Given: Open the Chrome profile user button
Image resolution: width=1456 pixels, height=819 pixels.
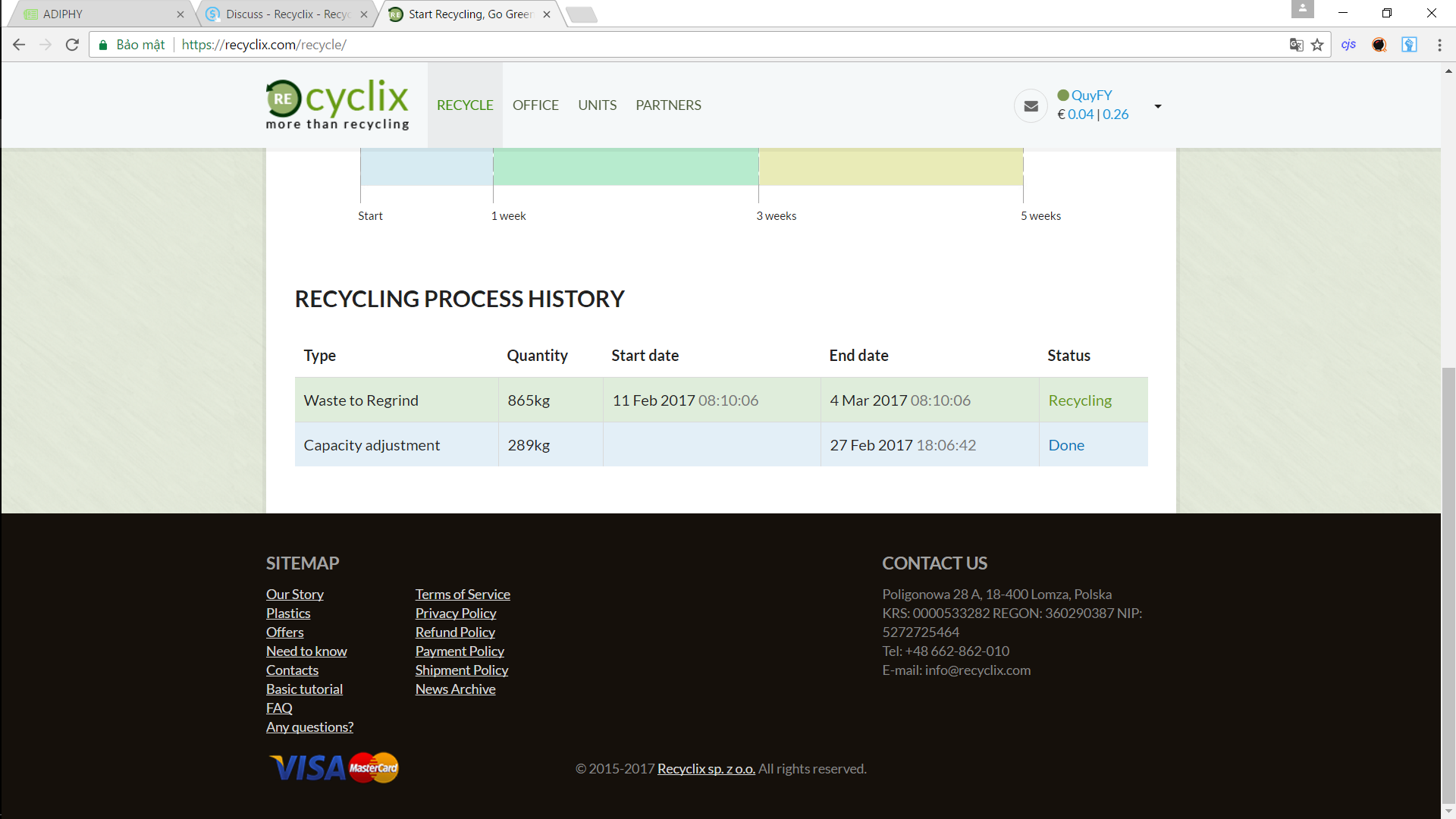Looking at the screenshot, I should tap(1302, 9).
